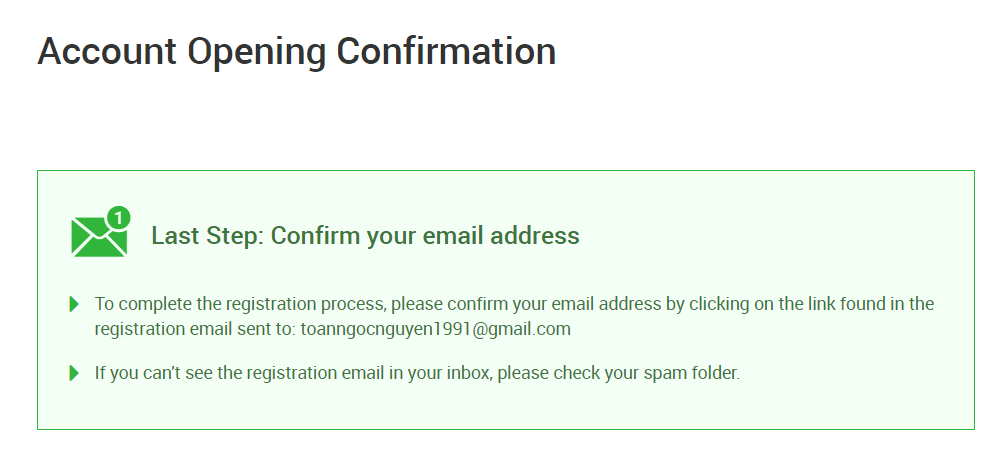
Task: Click the 'registration email sent to:' text
Action: pyautogui.click(x=196, y=328)
